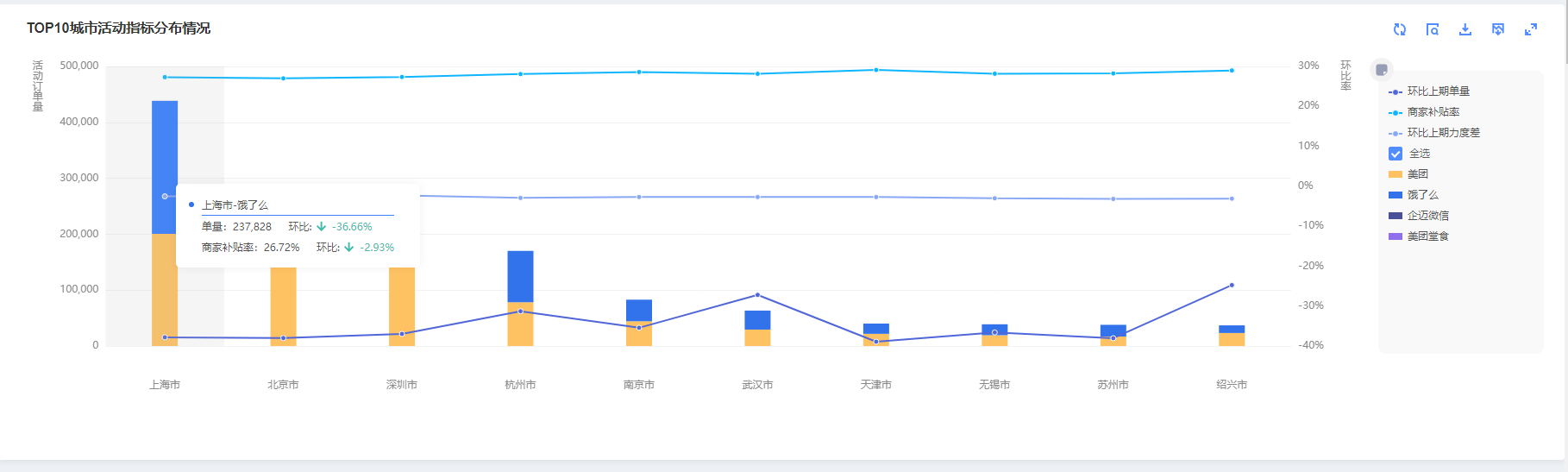
Task: Click the 苏州市 axis label
Action: coord(1113,385)
